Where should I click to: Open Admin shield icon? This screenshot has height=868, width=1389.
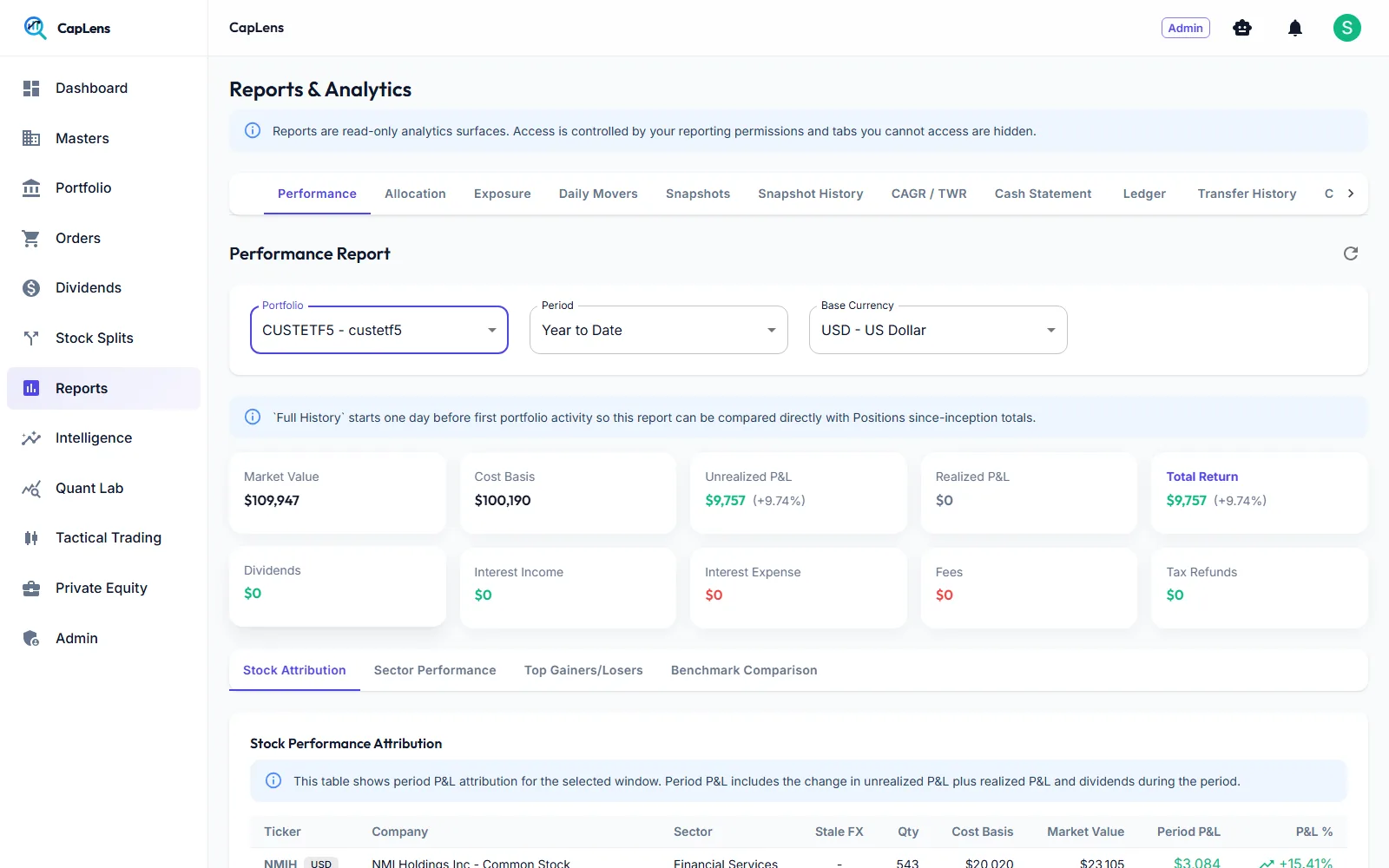click(x=31, y=638)
